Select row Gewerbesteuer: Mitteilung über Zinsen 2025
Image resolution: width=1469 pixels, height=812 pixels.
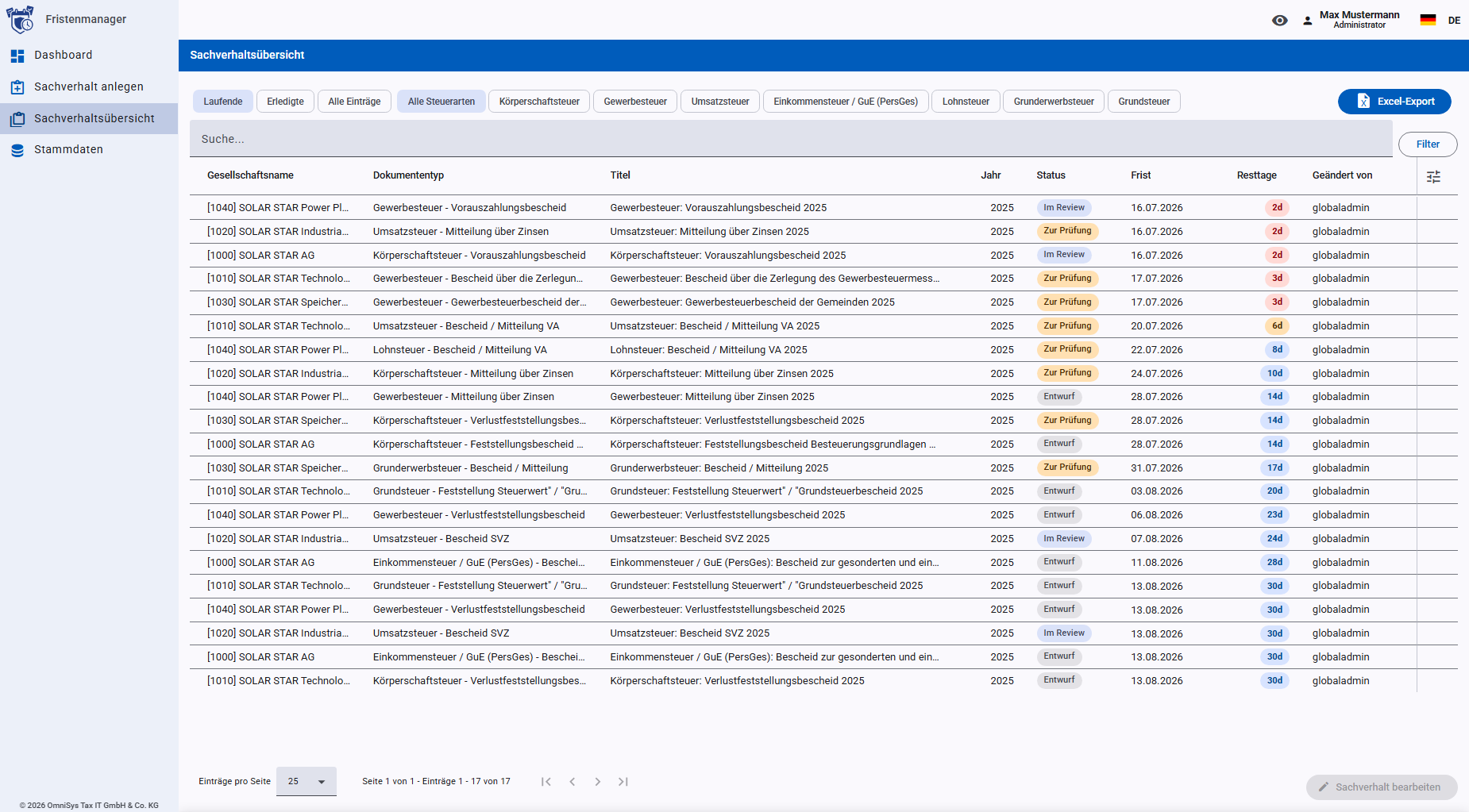pyautogui.click(x=823, y=397)
